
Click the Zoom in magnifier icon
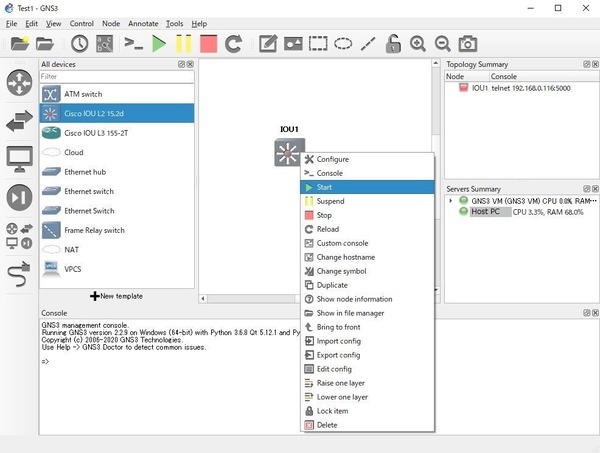click(417, 44)
